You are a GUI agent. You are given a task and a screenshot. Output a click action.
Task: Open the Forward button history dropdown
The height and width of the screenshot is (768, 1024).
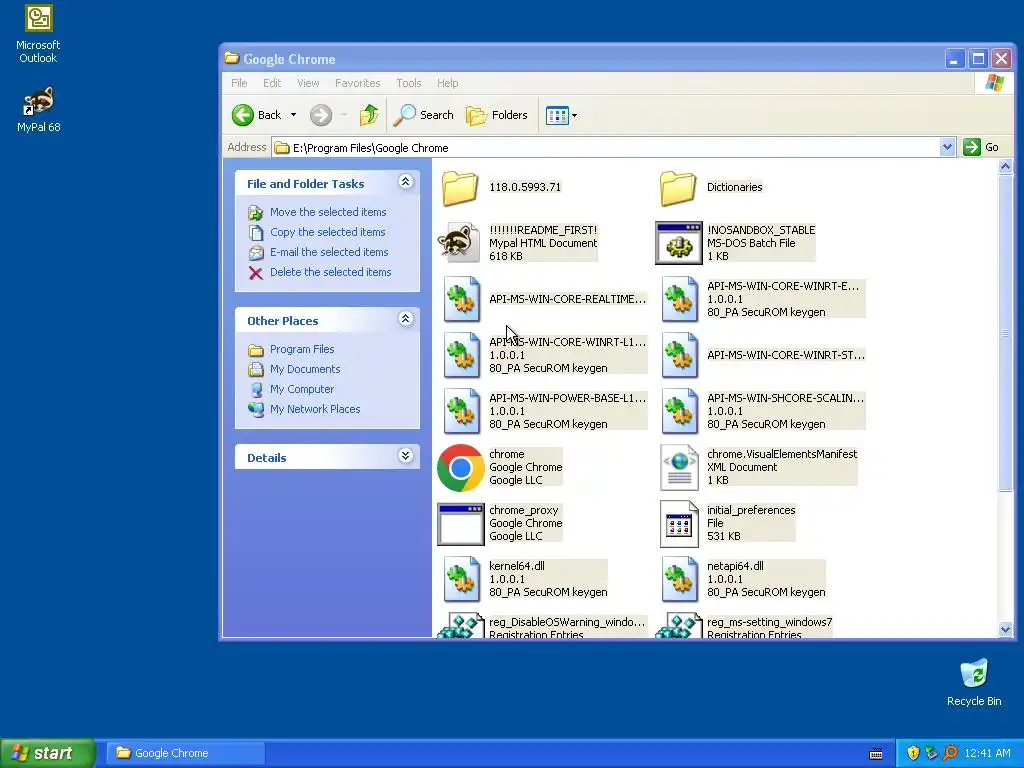click(344, 115)
